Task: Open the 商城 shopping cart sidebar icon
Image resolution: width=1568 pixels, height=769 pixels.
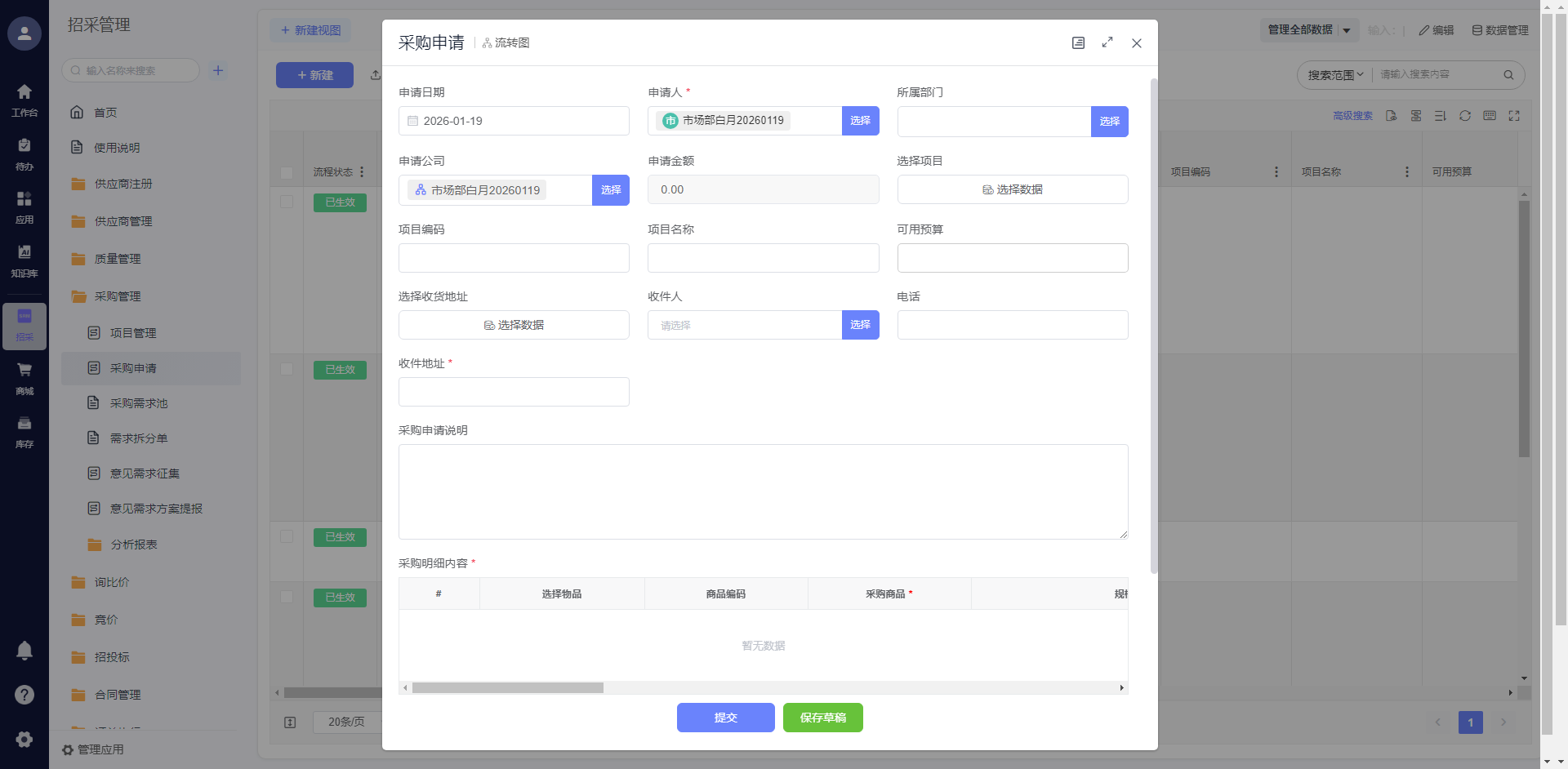Action: pyautogui.click(x=24, y=377)
